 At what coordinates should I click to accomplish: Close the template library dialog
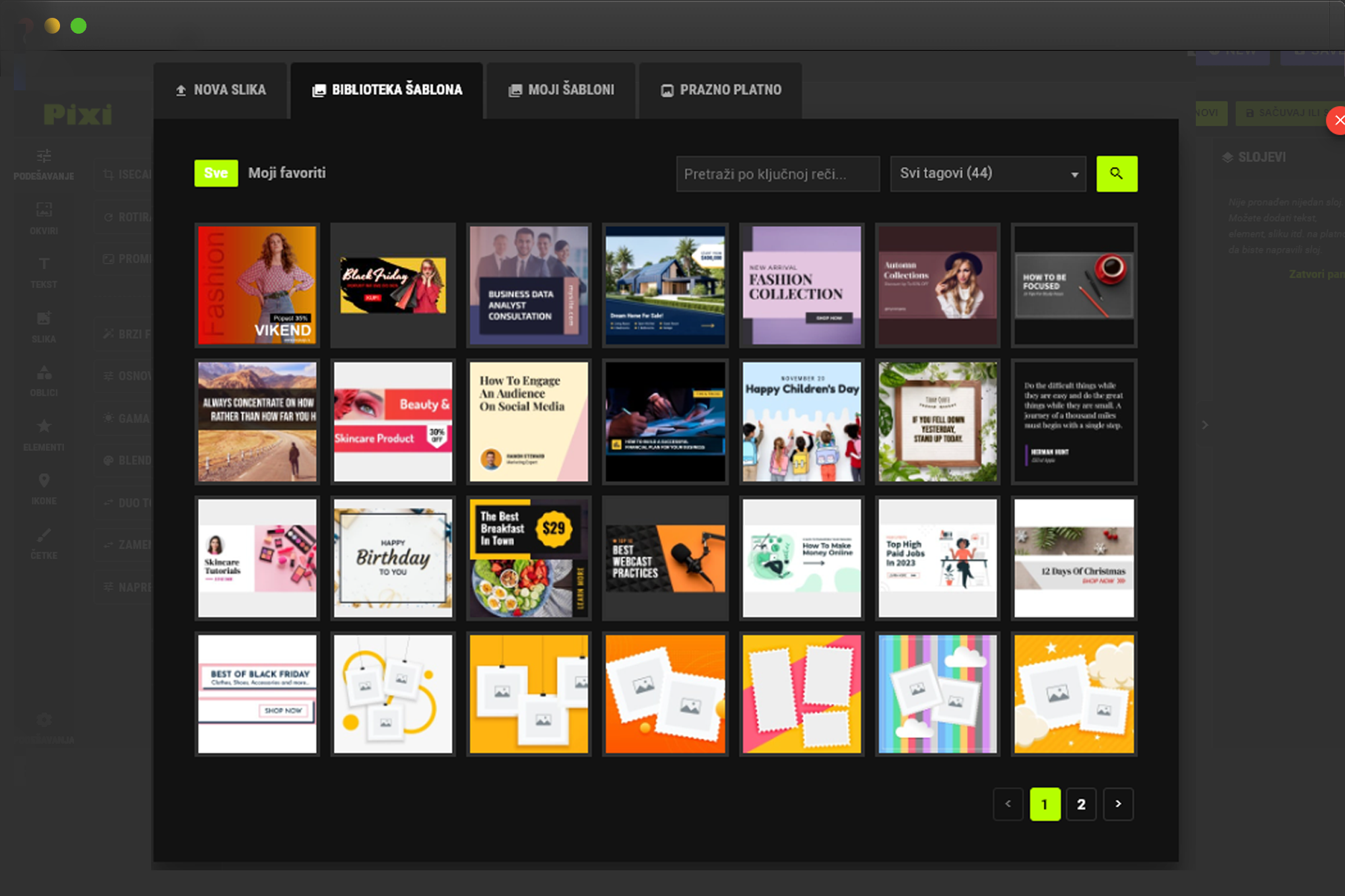click(x=1337, y=120)
